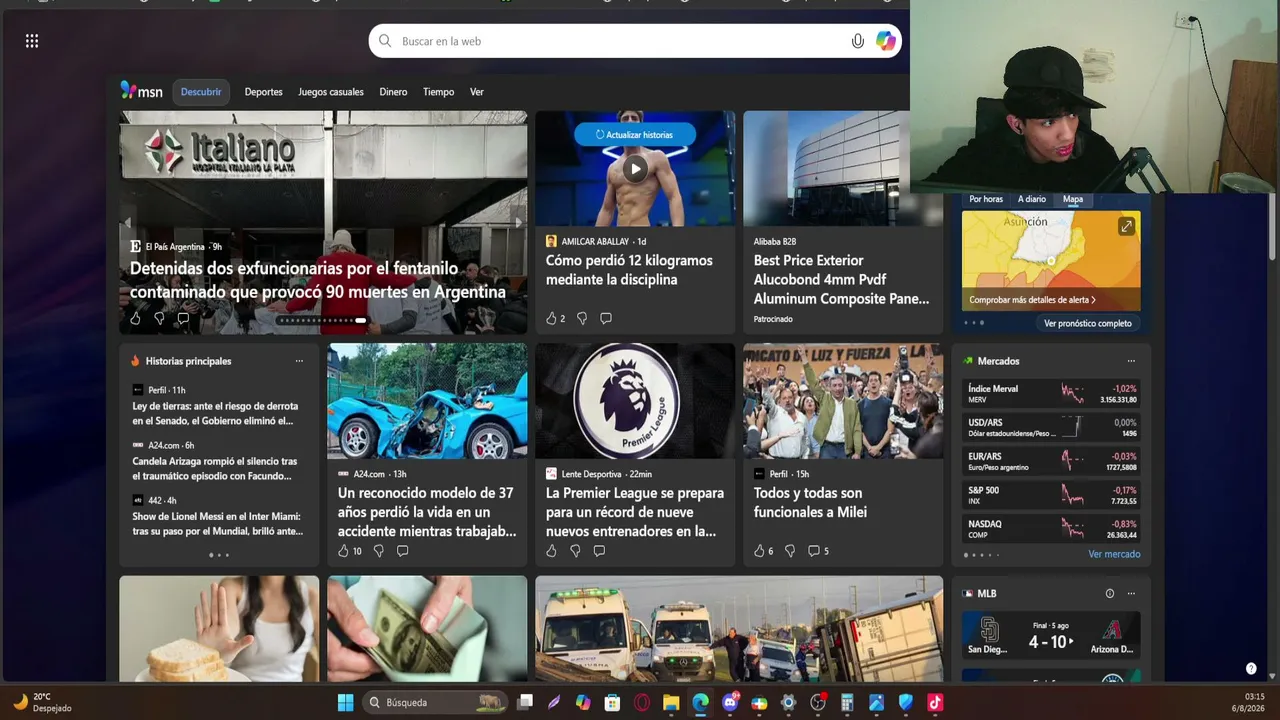Viewport: 1280px width, 720px height.
Task: Open comments on the modelo accidente story
Action: tap(402, 551)
